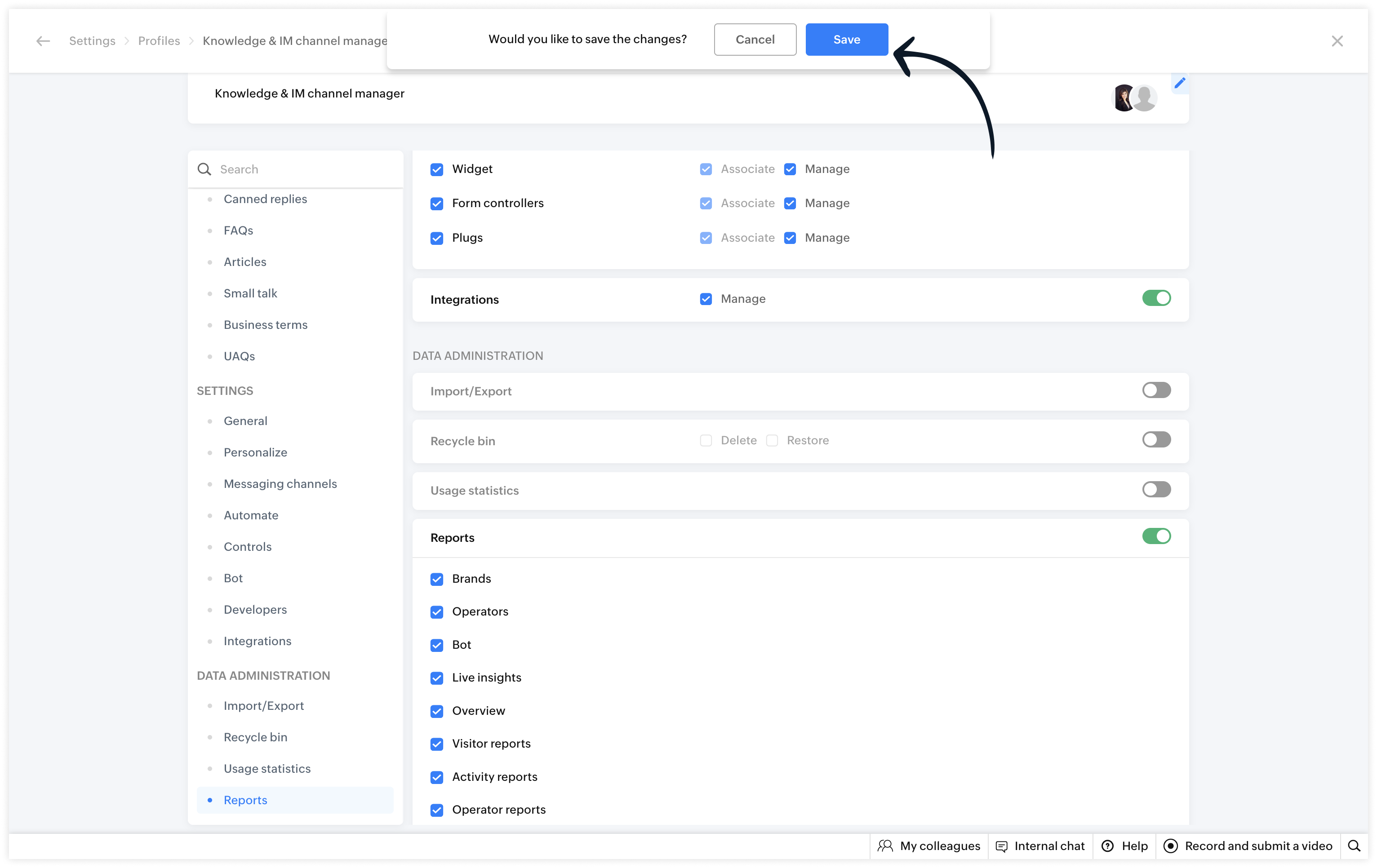Enable the Import/Export toggle
This screenshot has height=868, width=1377.
[1156, 390]
